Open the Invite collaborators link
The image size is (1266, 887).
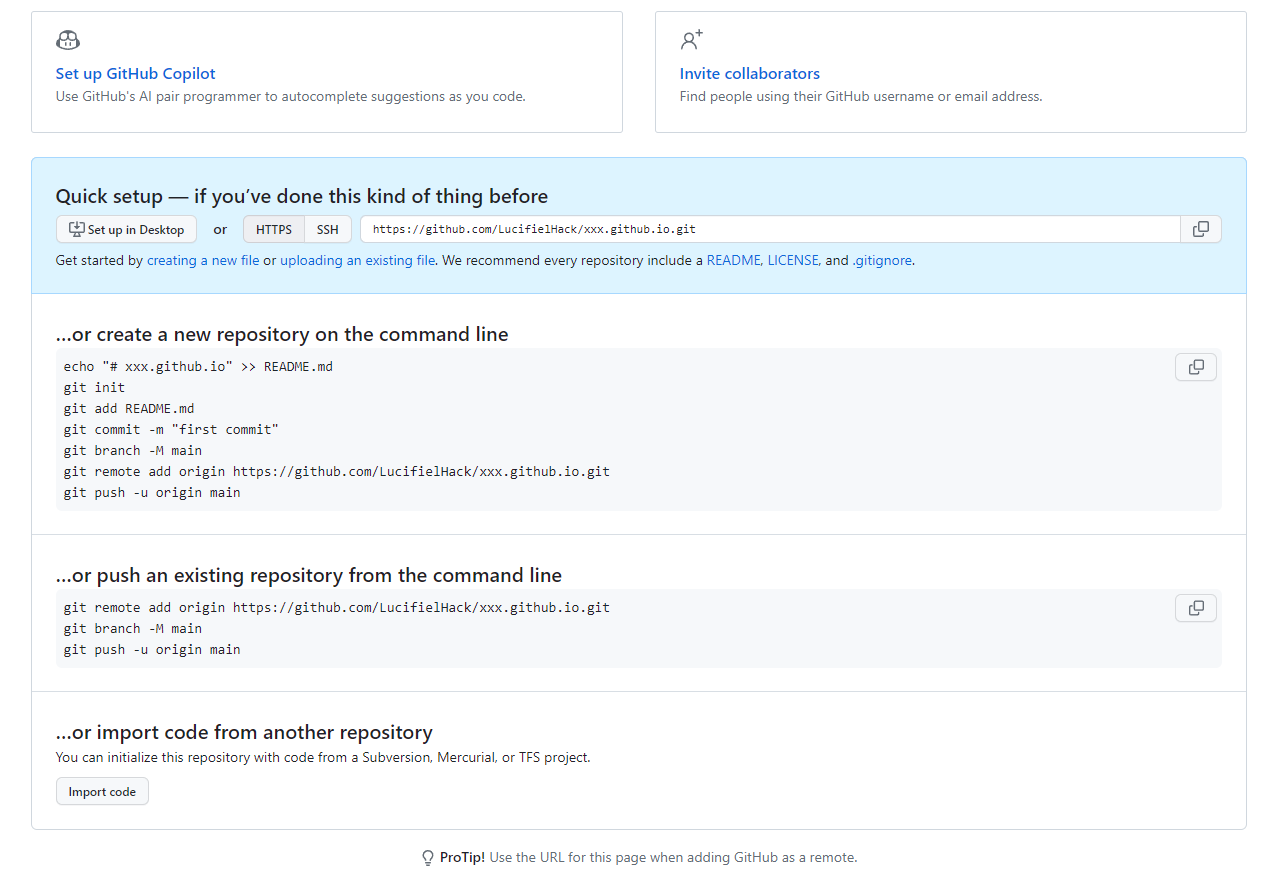(750, 74)
